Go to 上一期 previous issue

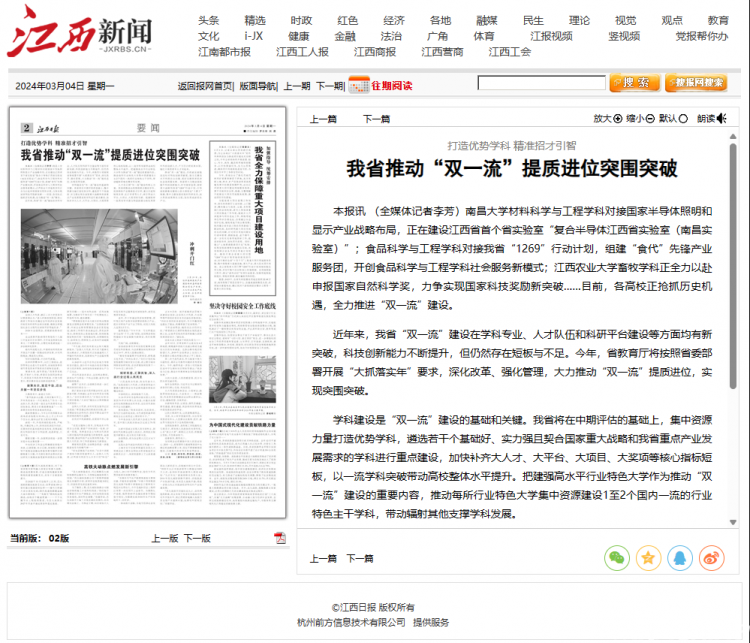coord(297,86)
